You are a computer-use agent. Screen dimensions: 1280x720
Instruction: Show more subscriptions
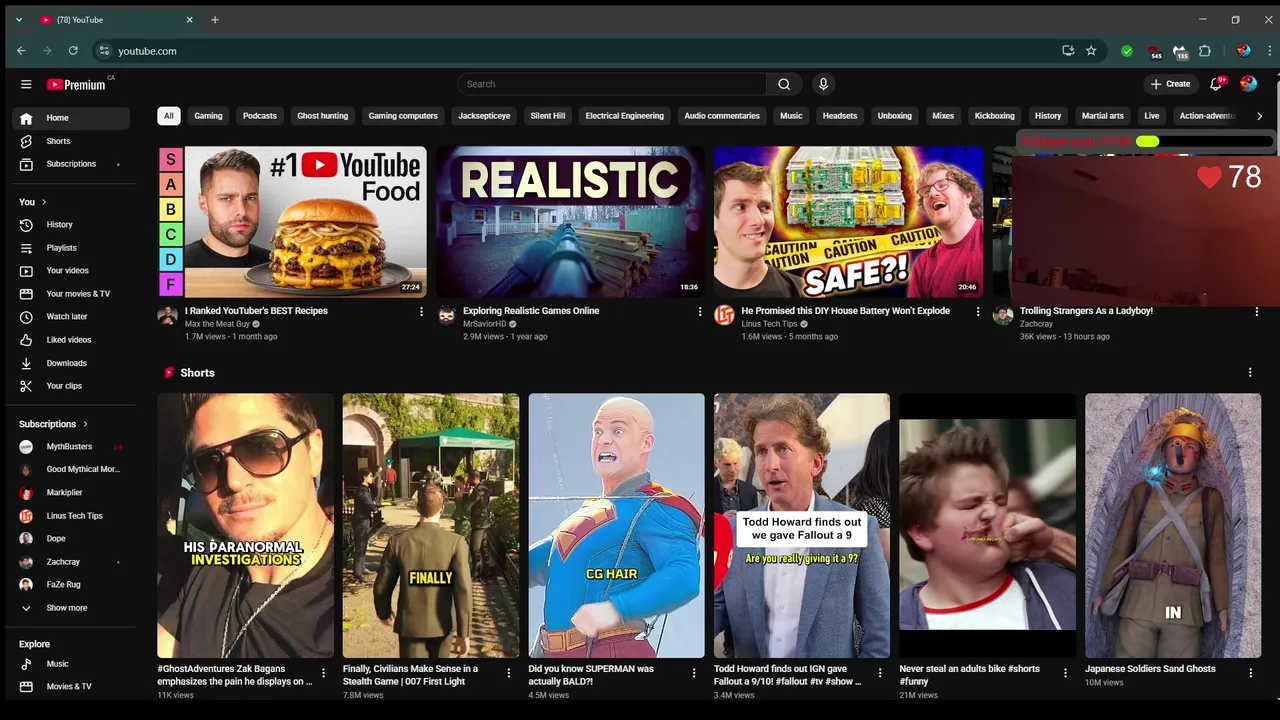pos(71,608)
